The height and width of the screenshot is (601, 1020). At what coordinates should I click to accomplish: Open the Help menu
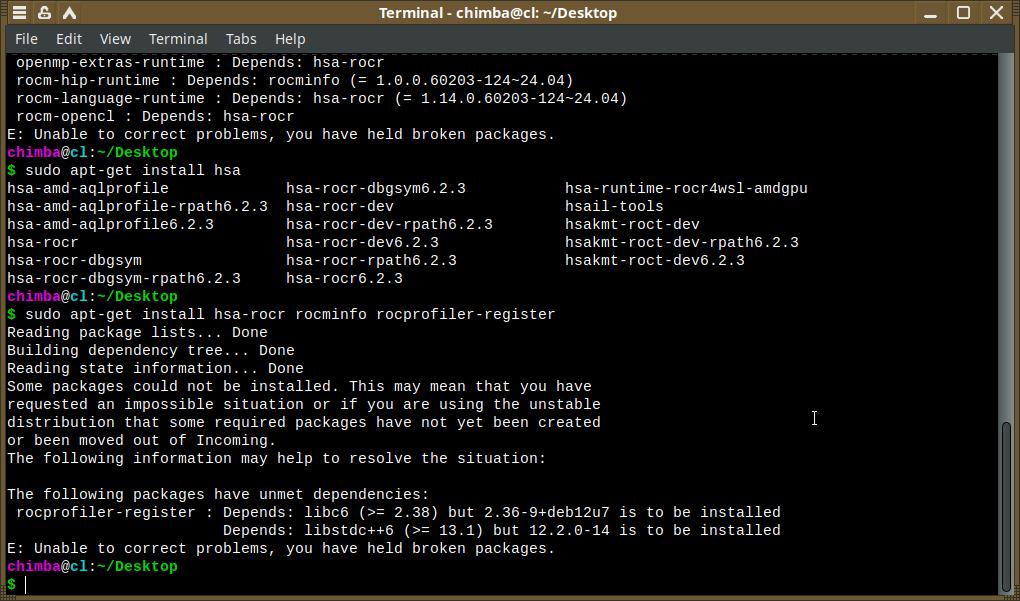[290, 39]
